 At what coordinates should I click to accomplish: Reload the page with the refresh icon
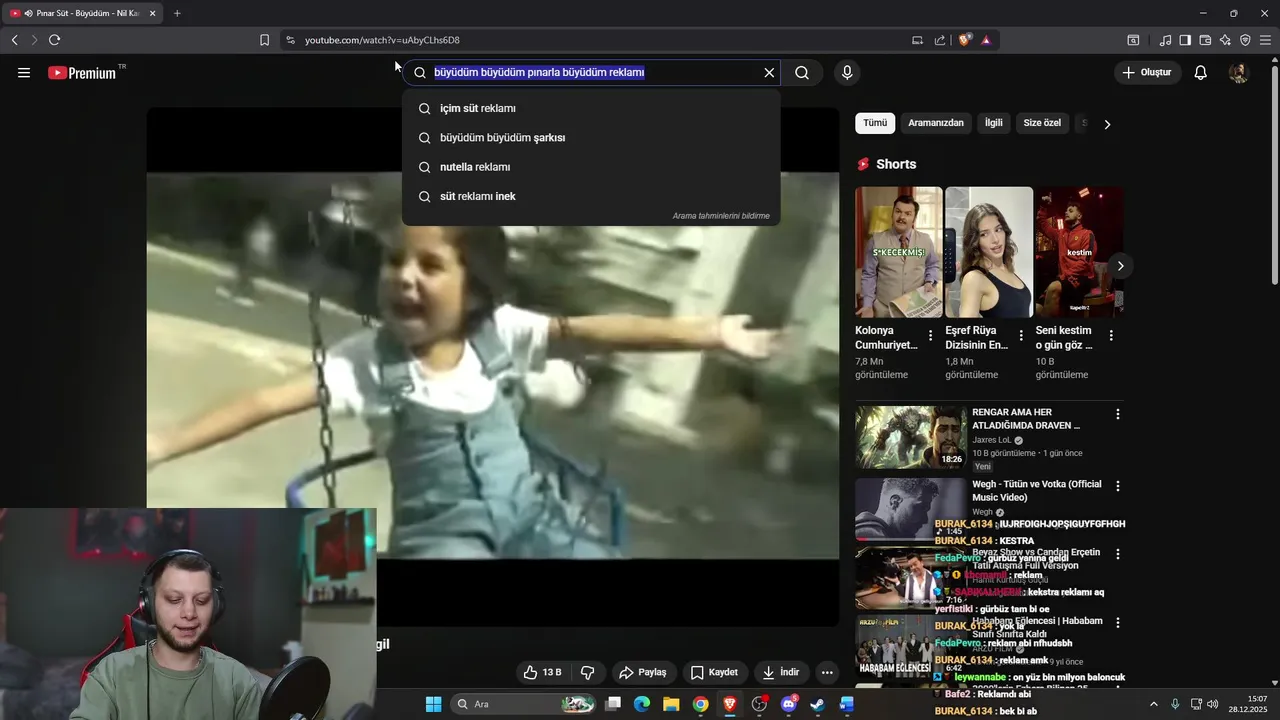54,40
